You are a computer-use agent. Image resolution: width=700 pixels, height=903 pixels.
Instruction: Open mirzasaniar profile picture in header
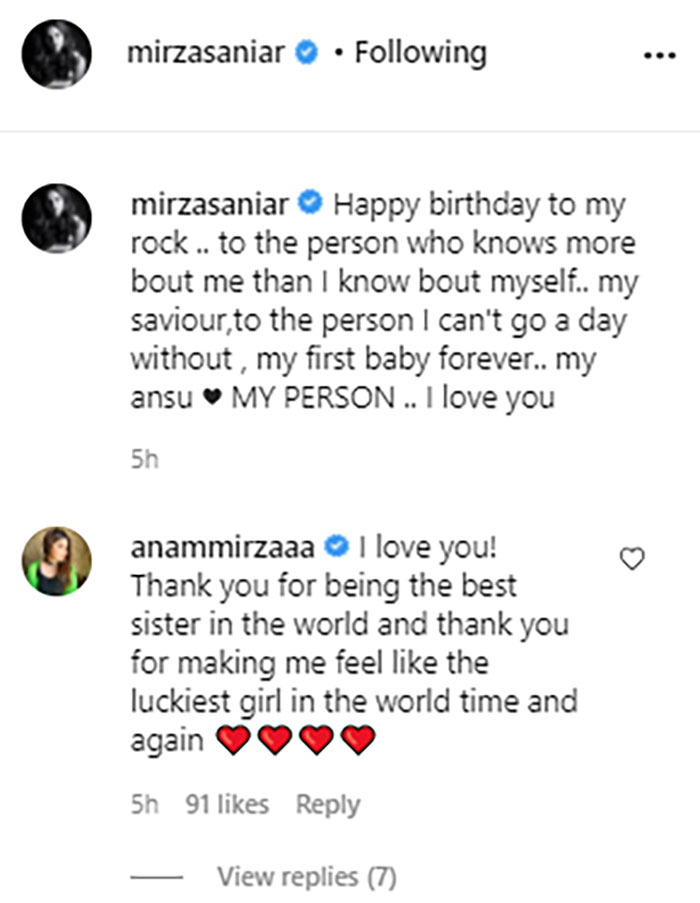click(x=57, y=53)
